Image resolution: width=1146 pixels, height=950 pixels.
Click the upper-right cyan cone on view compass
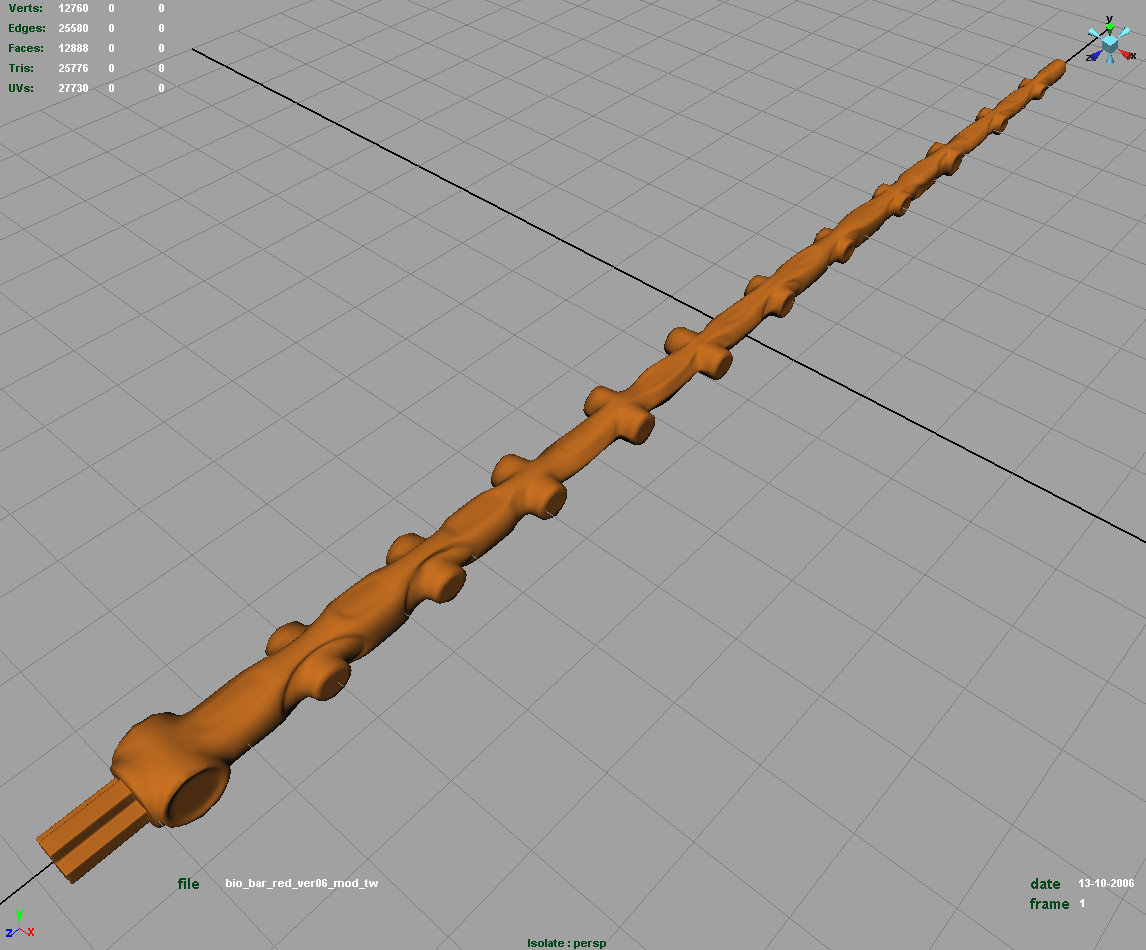[x=1124, y=33]
